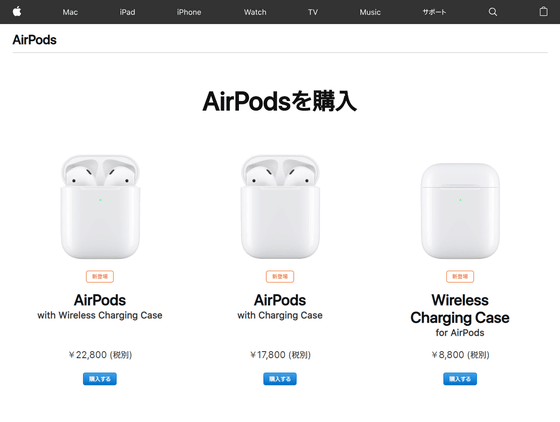Open the Music navigation item
Image resolution: width=560 pixels, height=422 pixels.
[x=370, y=12]
